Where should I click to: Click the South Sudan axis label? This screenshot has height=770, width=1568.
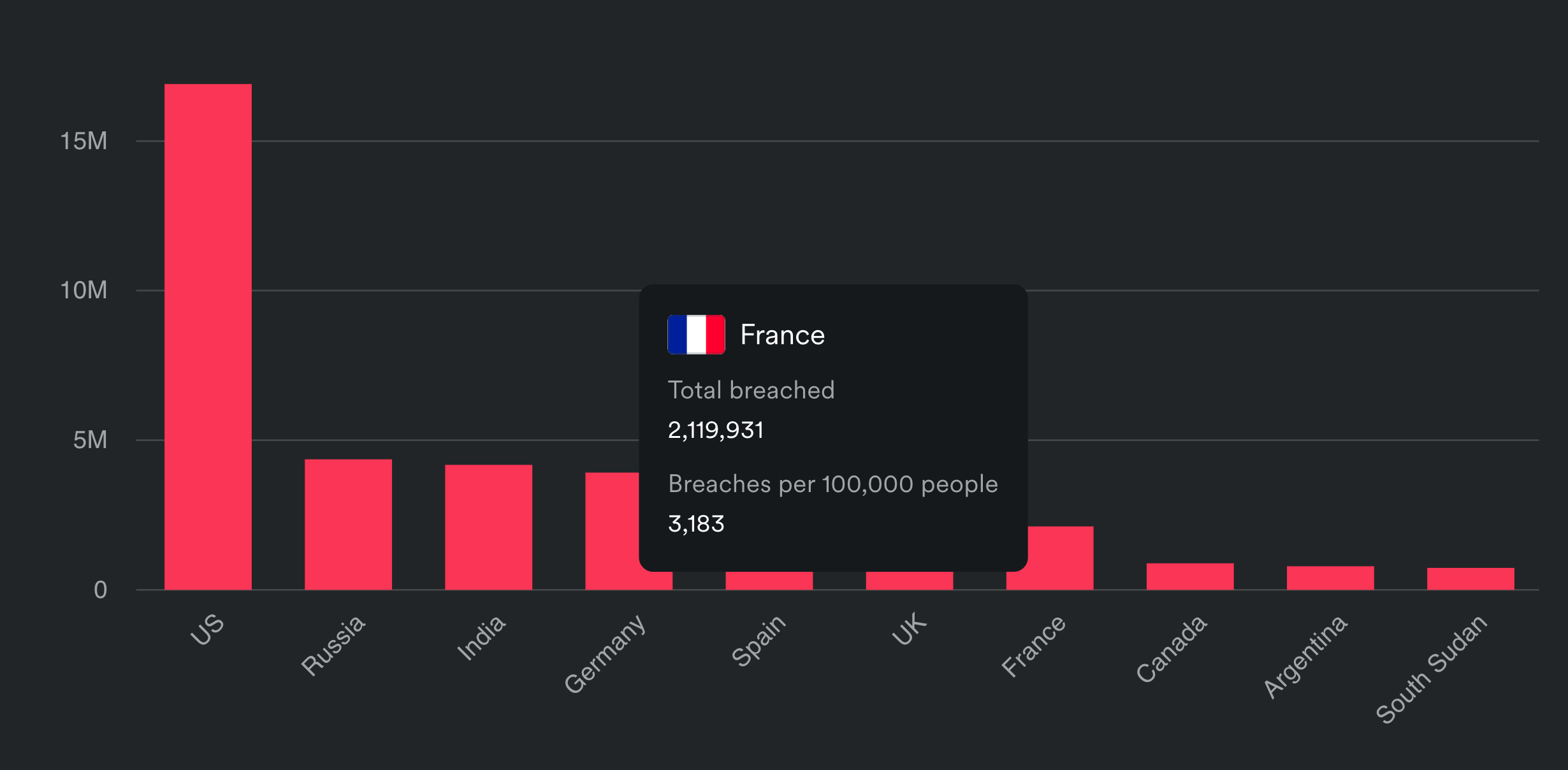1432,669
